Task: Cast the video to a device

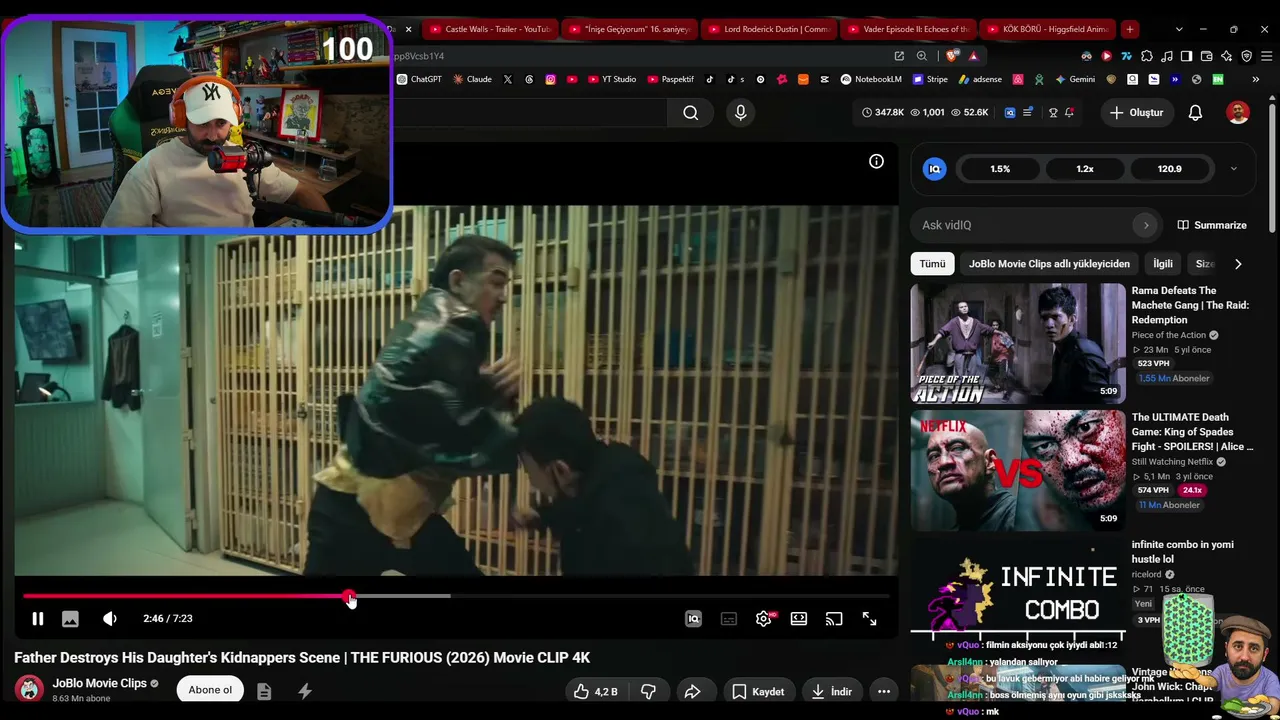Action: click(x=834, y=619)
